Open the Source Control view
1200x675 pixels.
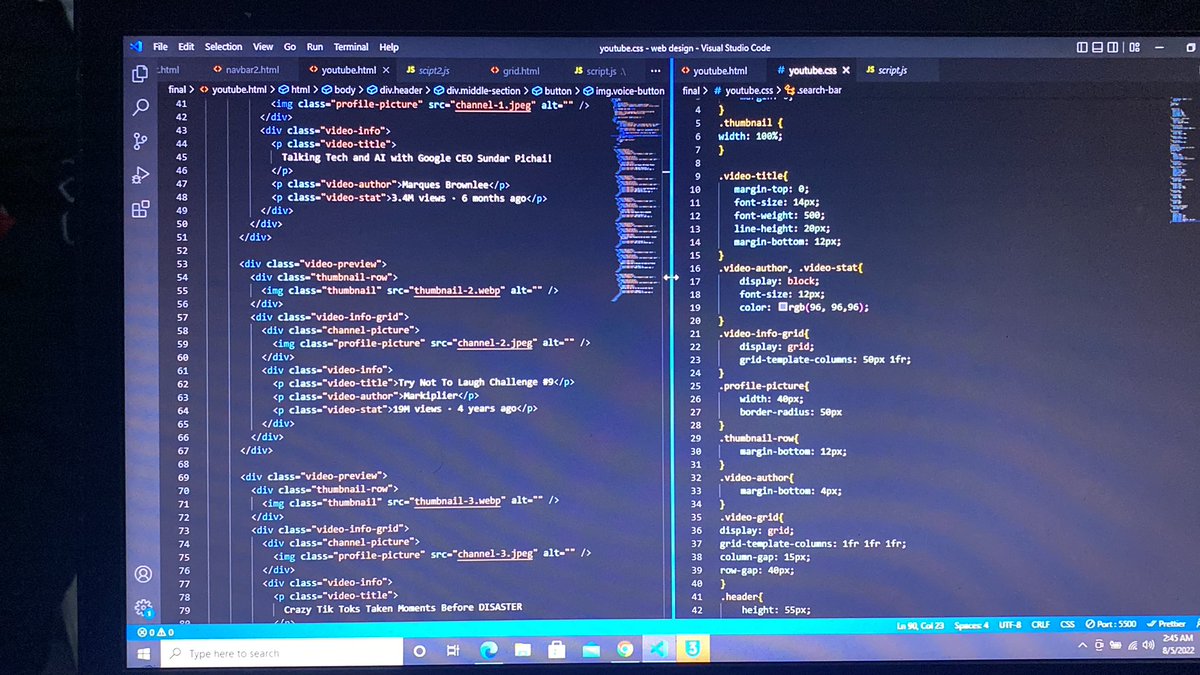click(x=141, y=141)
